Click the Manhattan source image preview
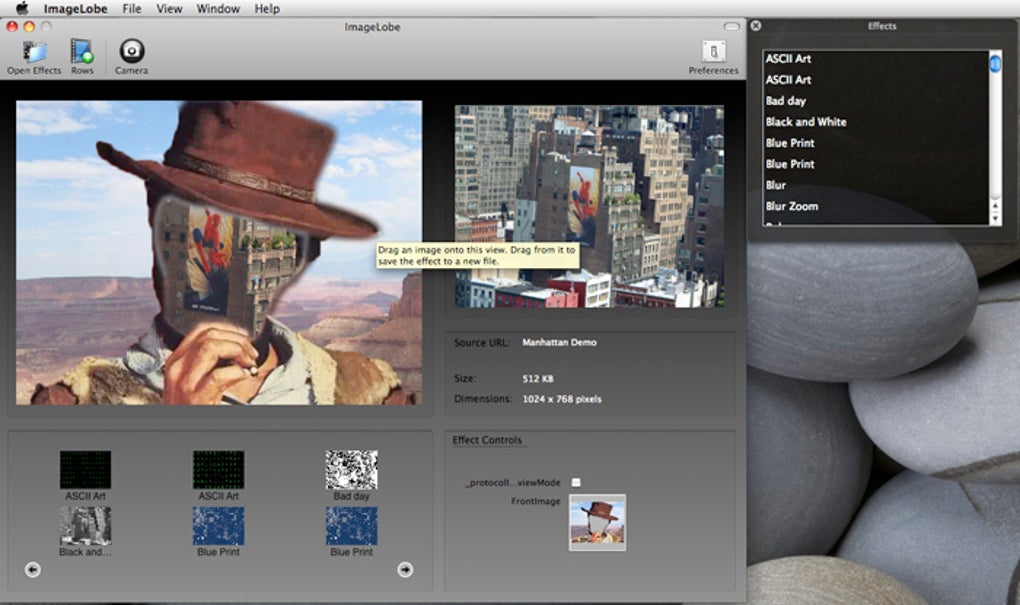The image size is (1020, 605). click(x=589, y=206)
